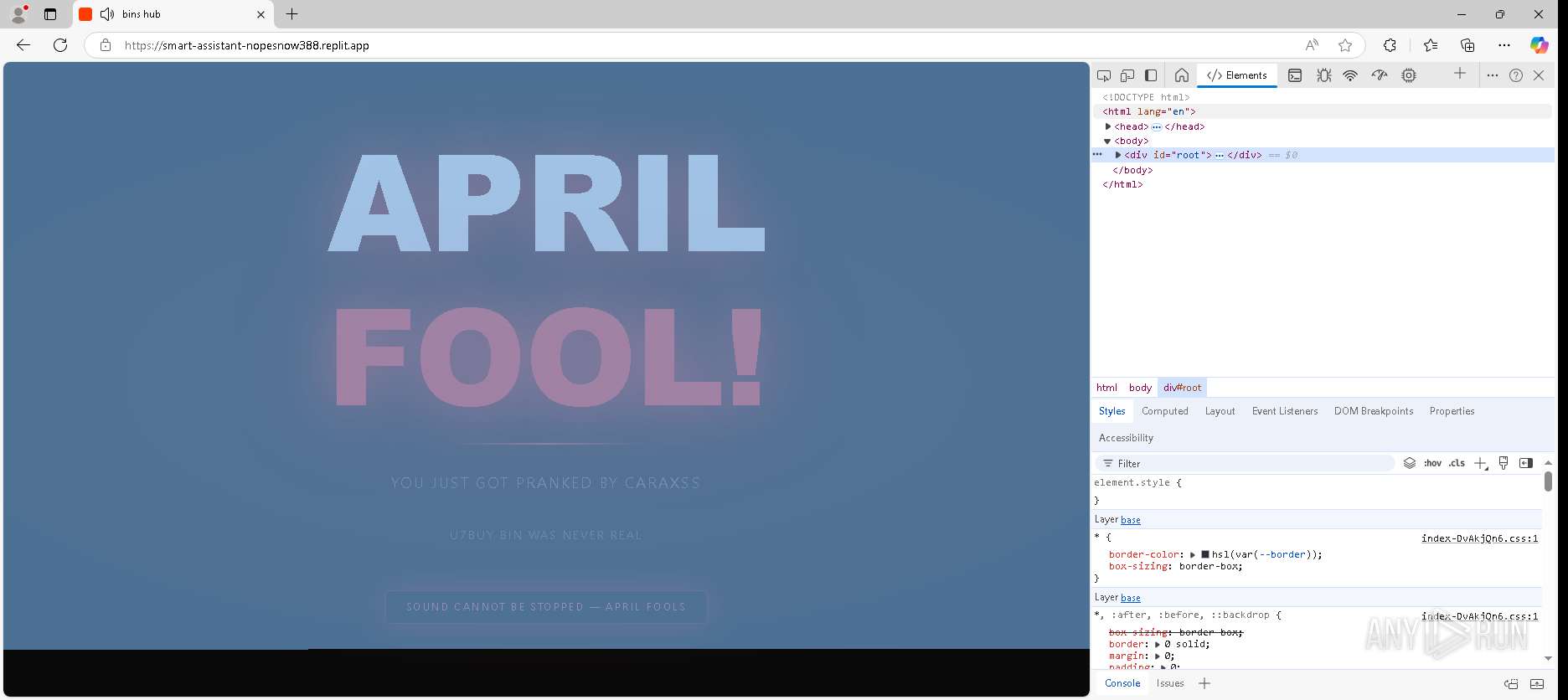This screenshot has height=700, width=1568.
Task: Switch to the Elements tab
Action: point(1237,75)
